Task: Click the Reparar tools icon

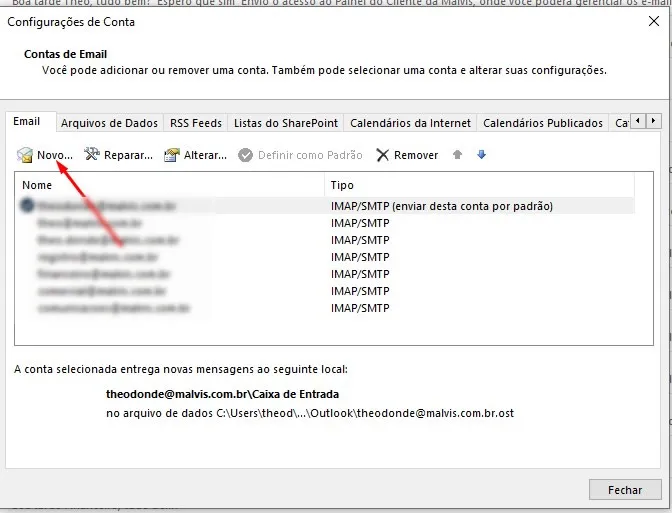Action: click(92, 154)
